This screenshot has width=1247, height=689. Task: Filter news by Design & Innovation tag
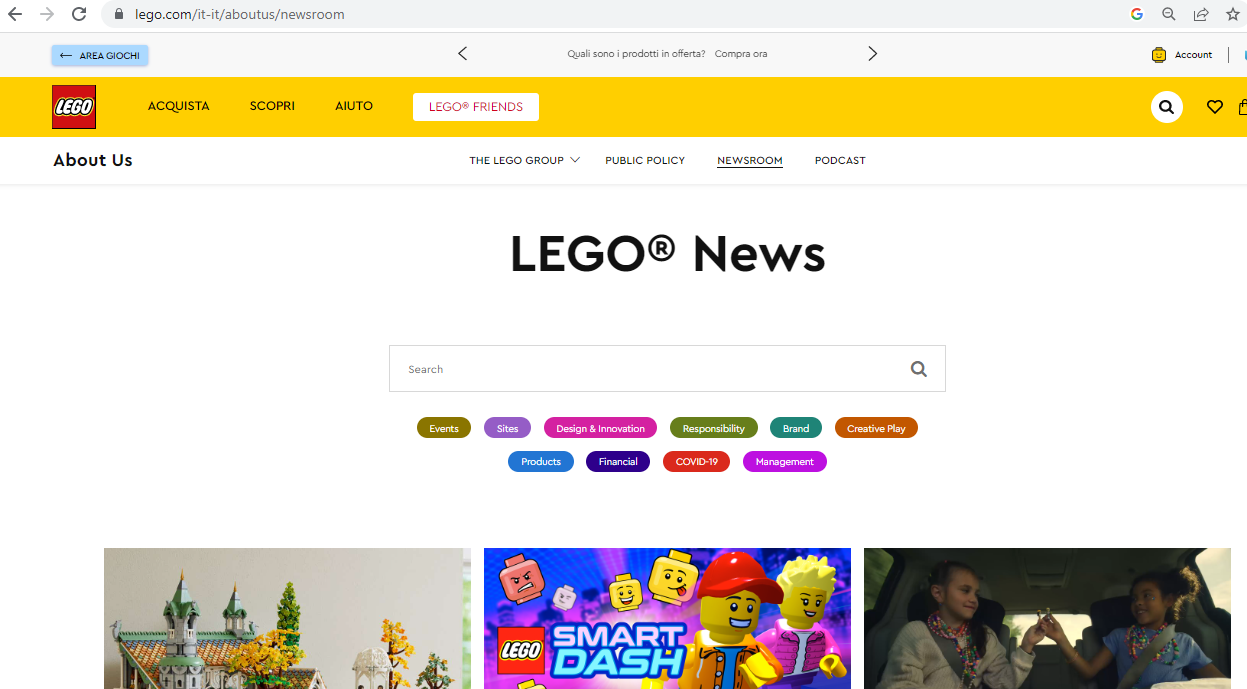[x=600, y=428]
